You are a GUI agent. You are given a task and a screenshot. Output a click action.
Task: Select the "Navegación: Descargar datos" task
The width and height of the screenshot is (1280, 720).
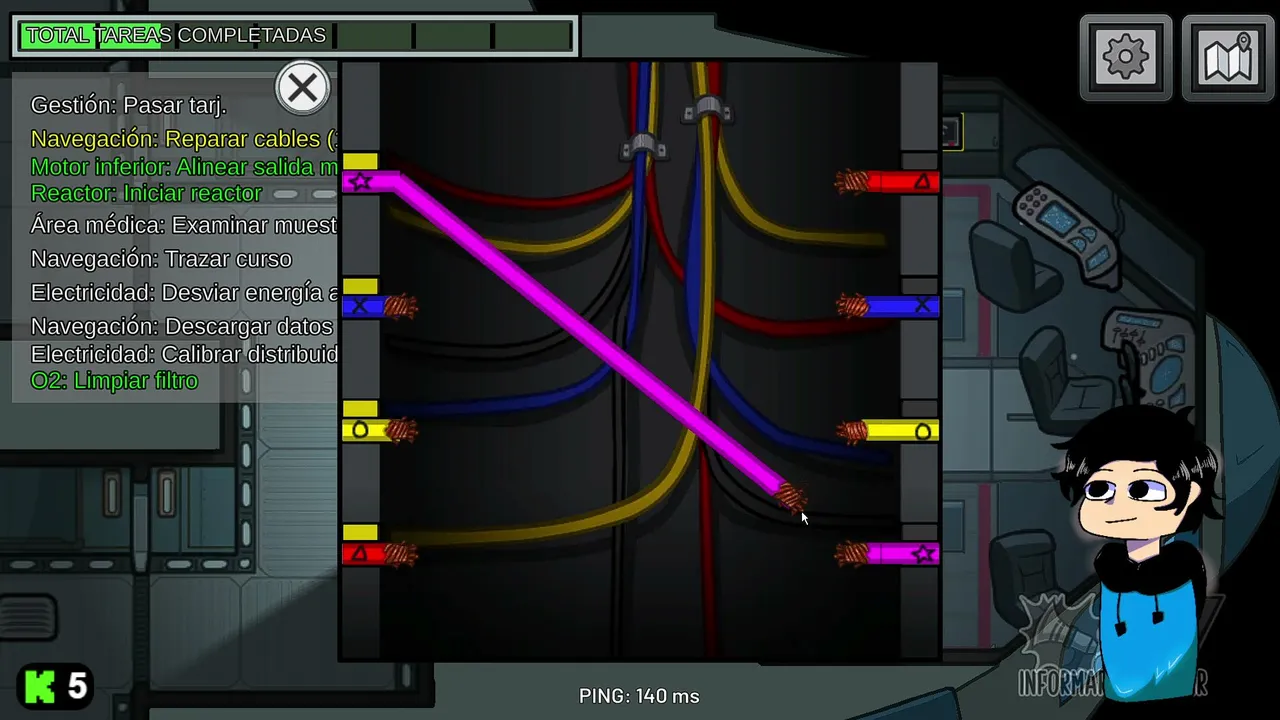(x=182, y=326)
